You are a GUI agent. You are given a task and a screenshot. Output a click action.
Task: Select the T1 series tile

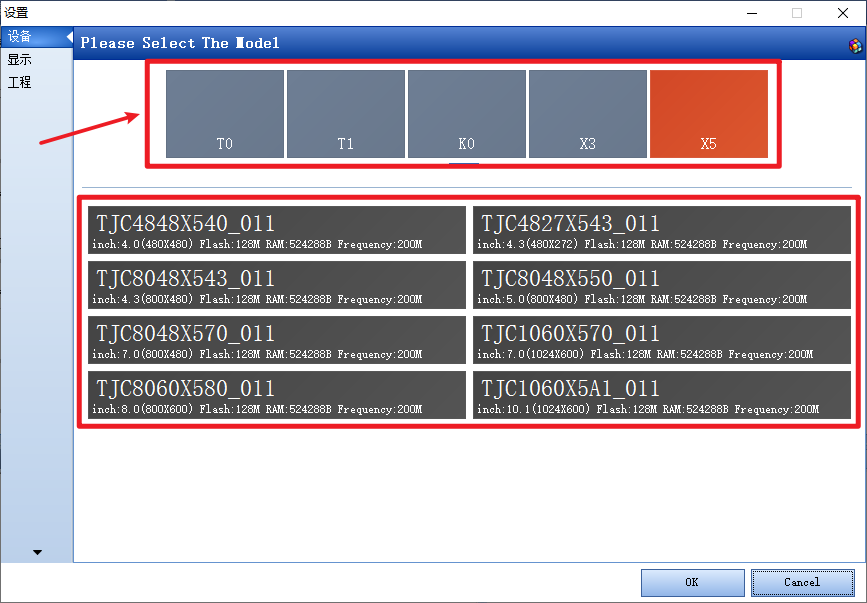[346, 114]
